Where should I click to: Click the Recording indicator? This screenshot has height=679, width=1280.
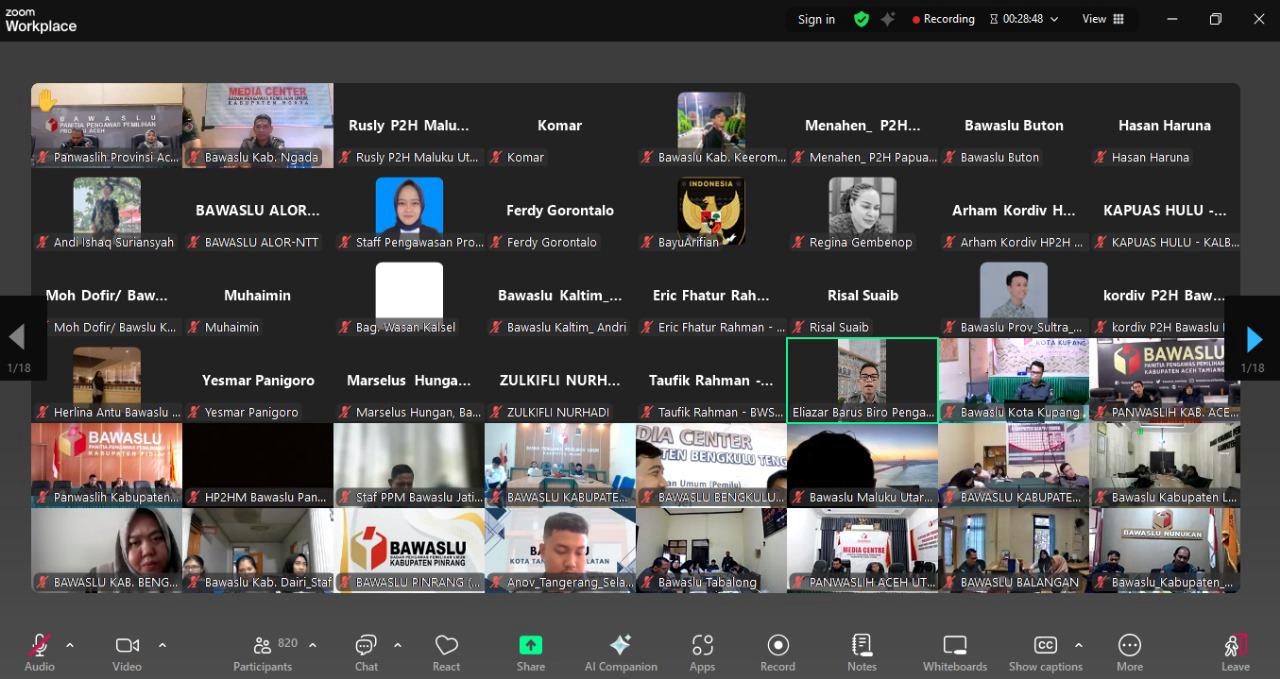click(x=943, y=19)
